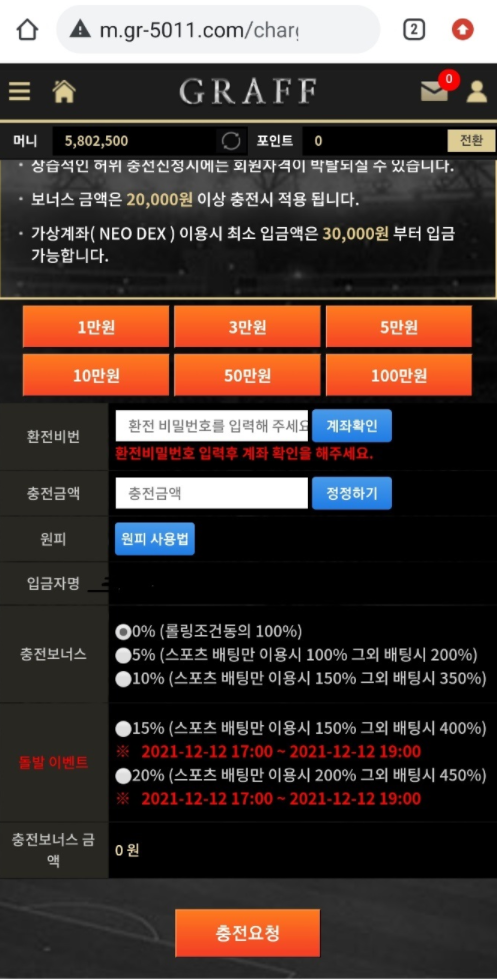499x979 pixels.
Task: Select the 100만원 amount button
Action: (398, 375)
